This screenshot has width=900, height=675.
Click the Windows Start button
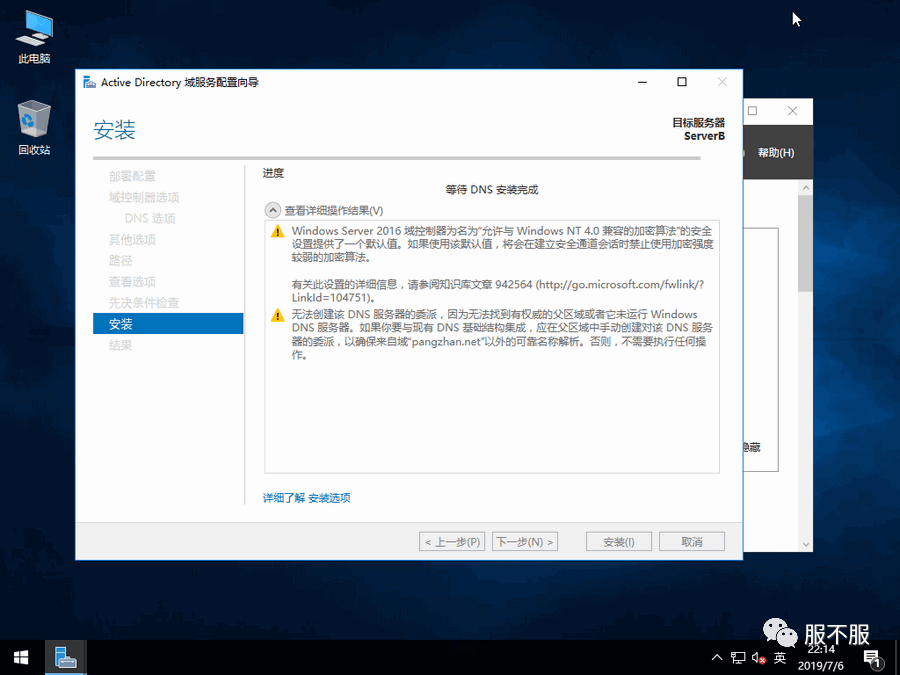(21, 658)
